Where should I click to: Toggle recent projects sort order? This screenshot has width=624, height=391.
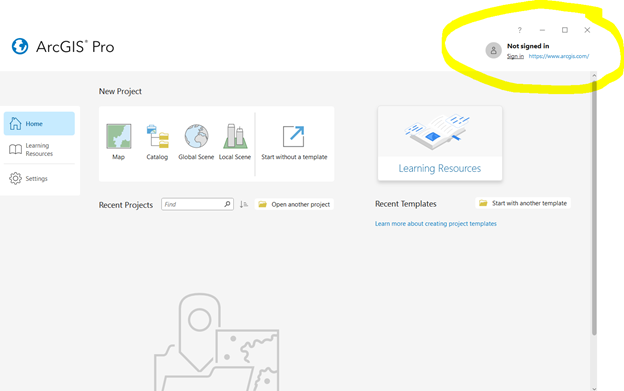pyautogui.click(x=244, y=204)
